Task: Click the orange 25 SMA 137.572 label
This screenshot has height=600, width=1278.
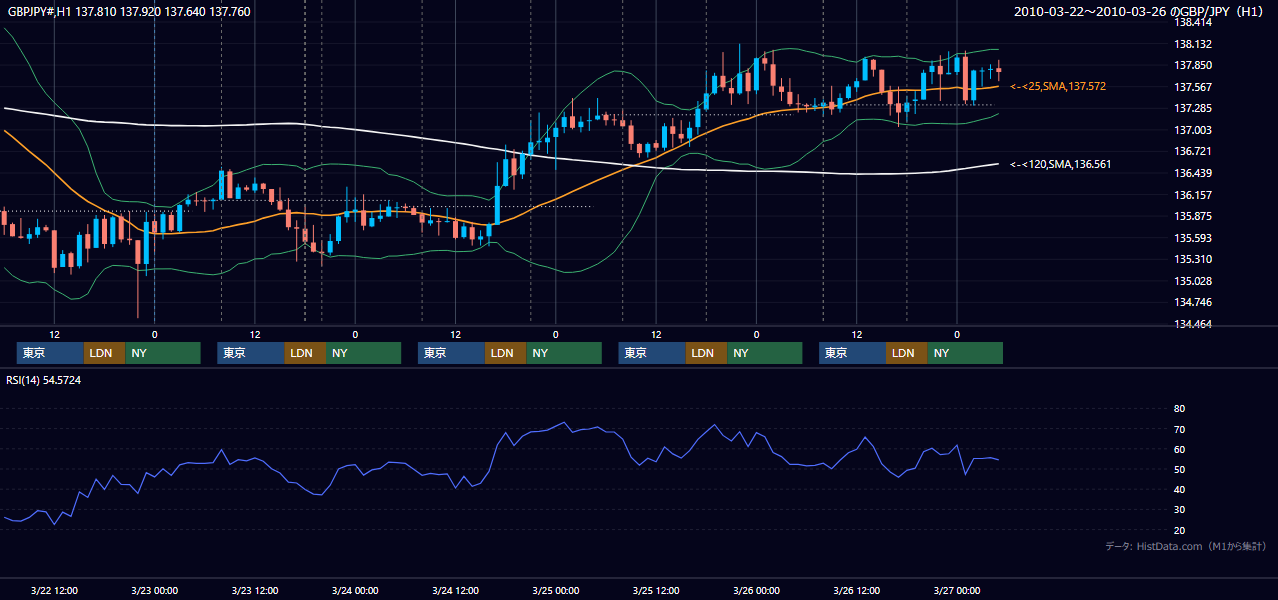Action: click(x=1058, y=87)
